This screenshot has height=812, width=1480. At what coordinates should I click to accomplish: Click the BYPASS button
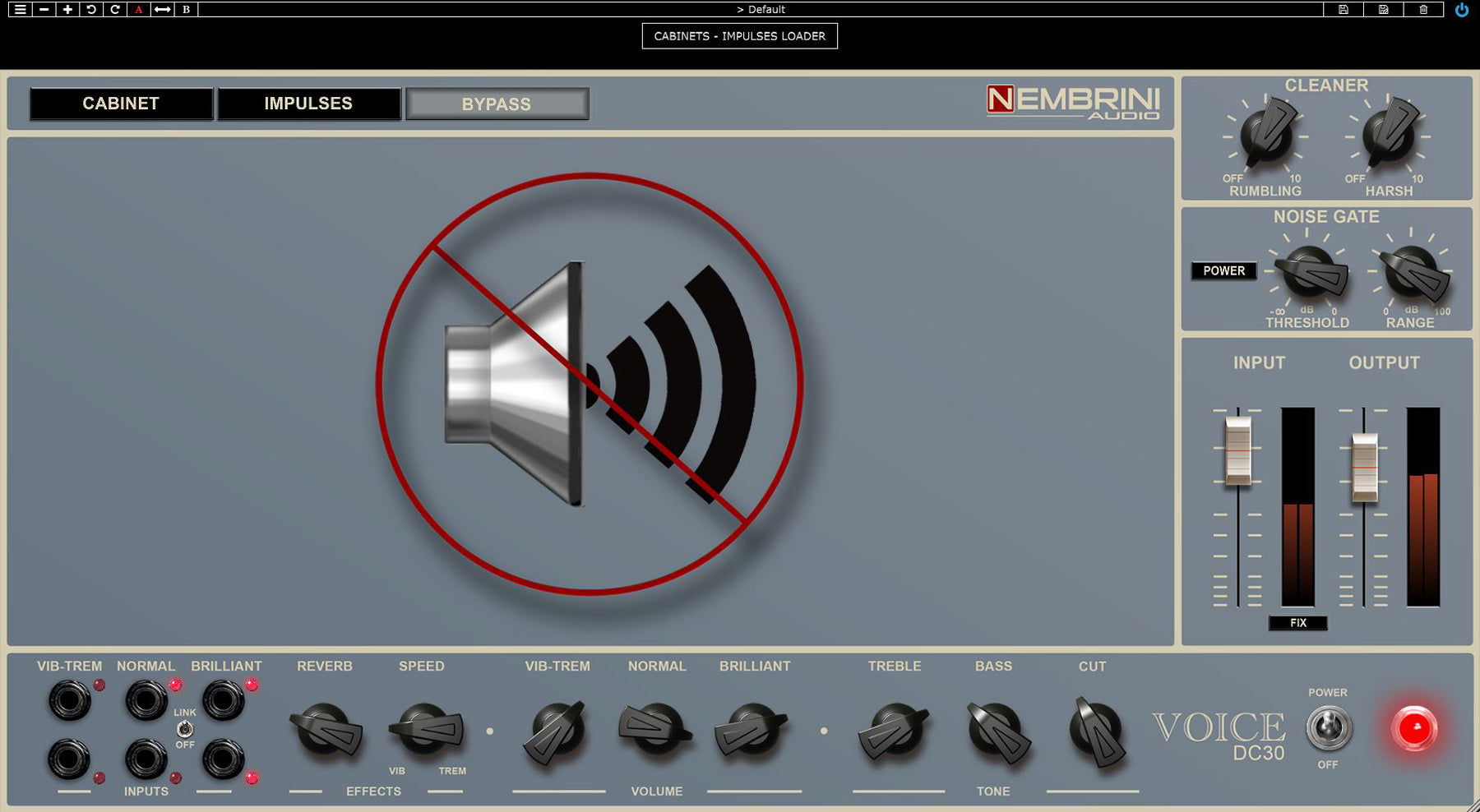(x=497, y=104)
